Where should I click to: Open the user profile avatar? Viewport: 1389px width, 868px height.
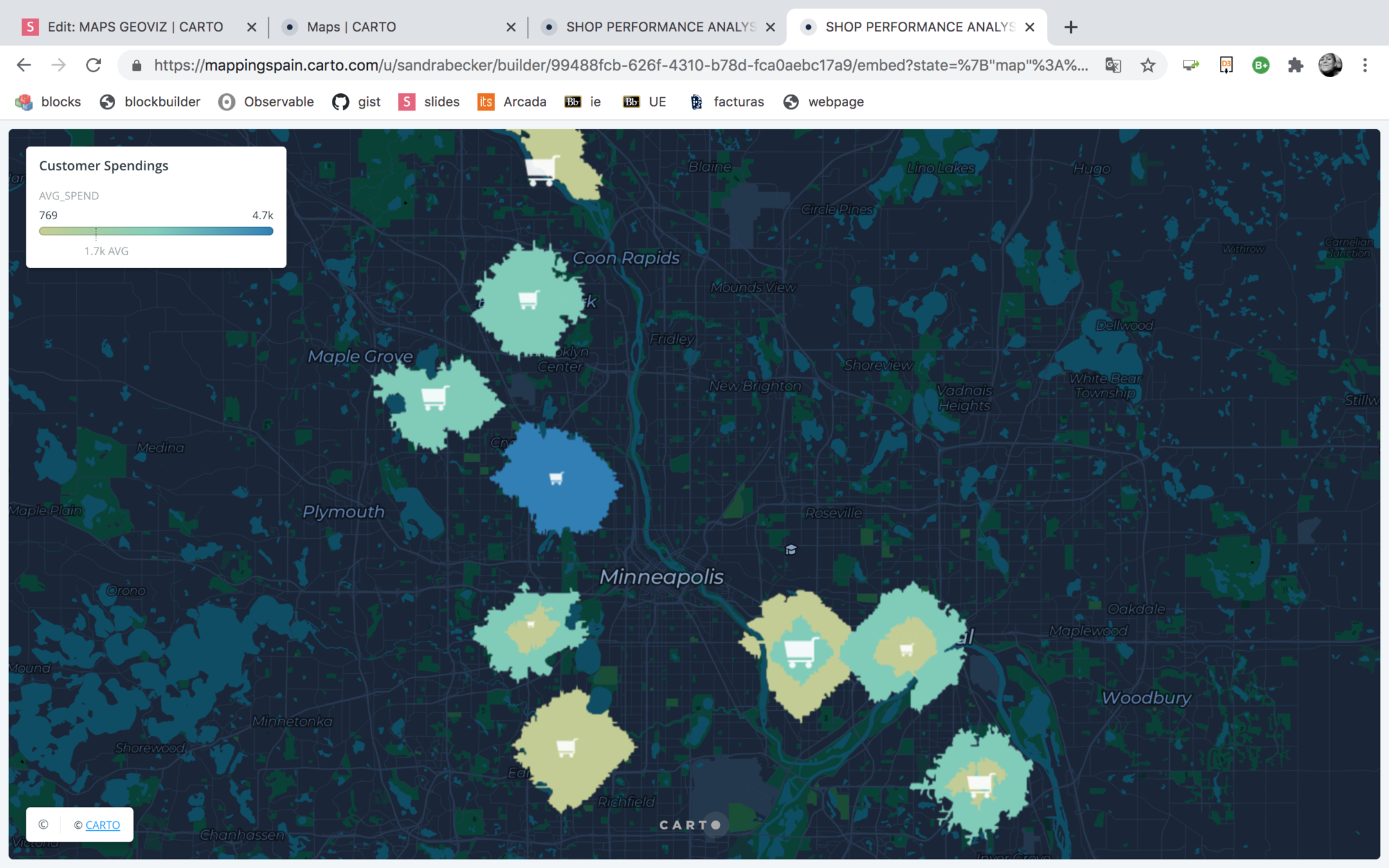point(1330,65)
